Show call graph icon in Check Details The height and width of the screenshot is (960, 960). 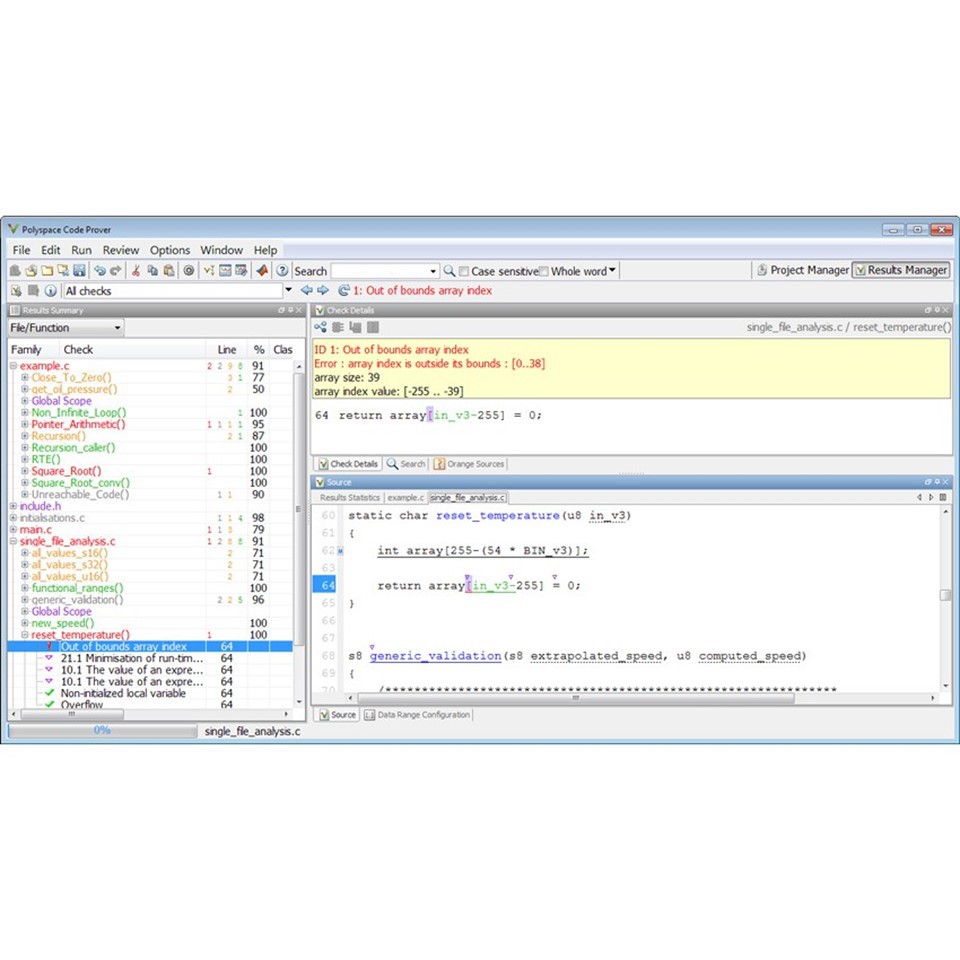(321, 327)
